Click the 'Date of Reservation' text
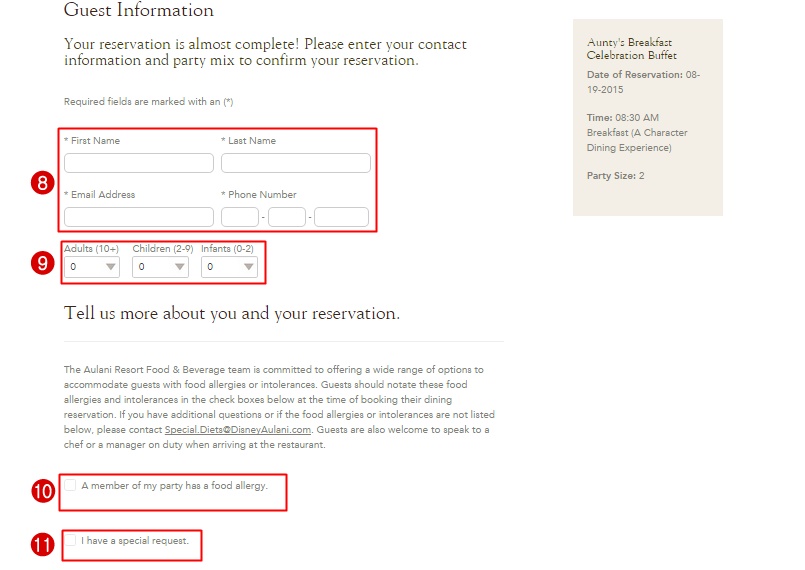805x570 pixels. [643, 82]
